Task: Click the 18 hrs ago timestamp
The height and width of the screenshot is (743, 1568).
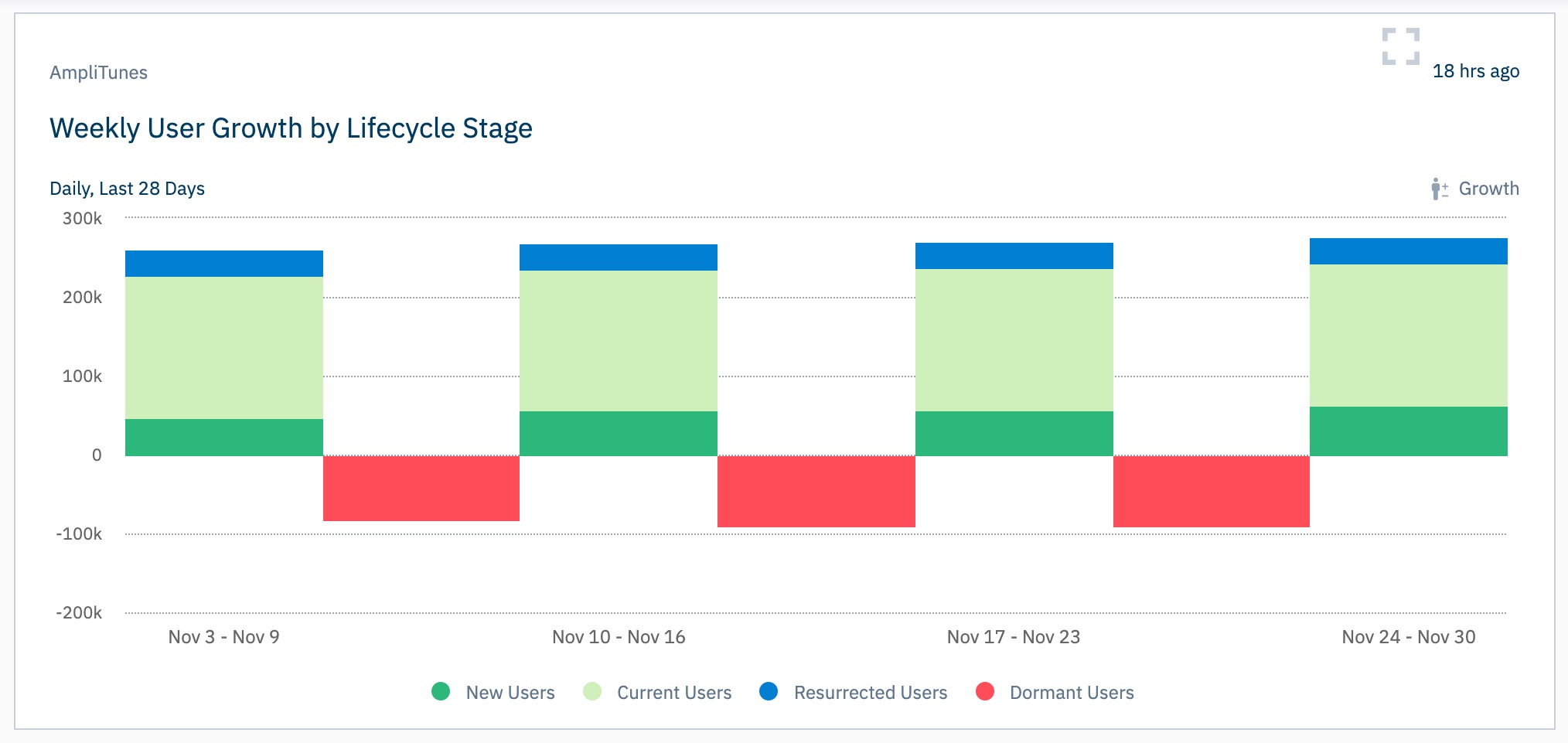Action: (x=1475, y=71)
